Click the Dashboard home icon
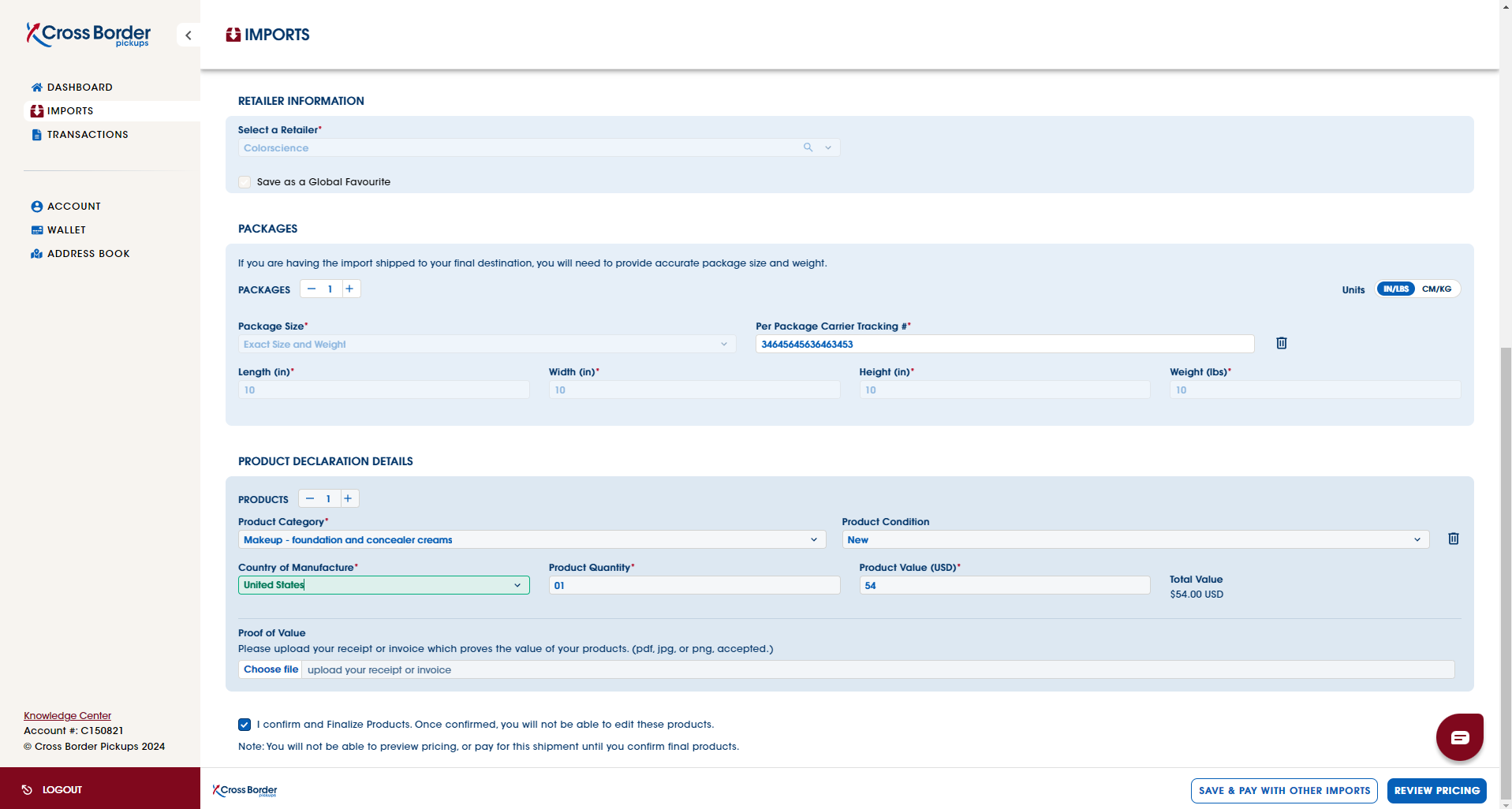 click(x=36, y=88)
